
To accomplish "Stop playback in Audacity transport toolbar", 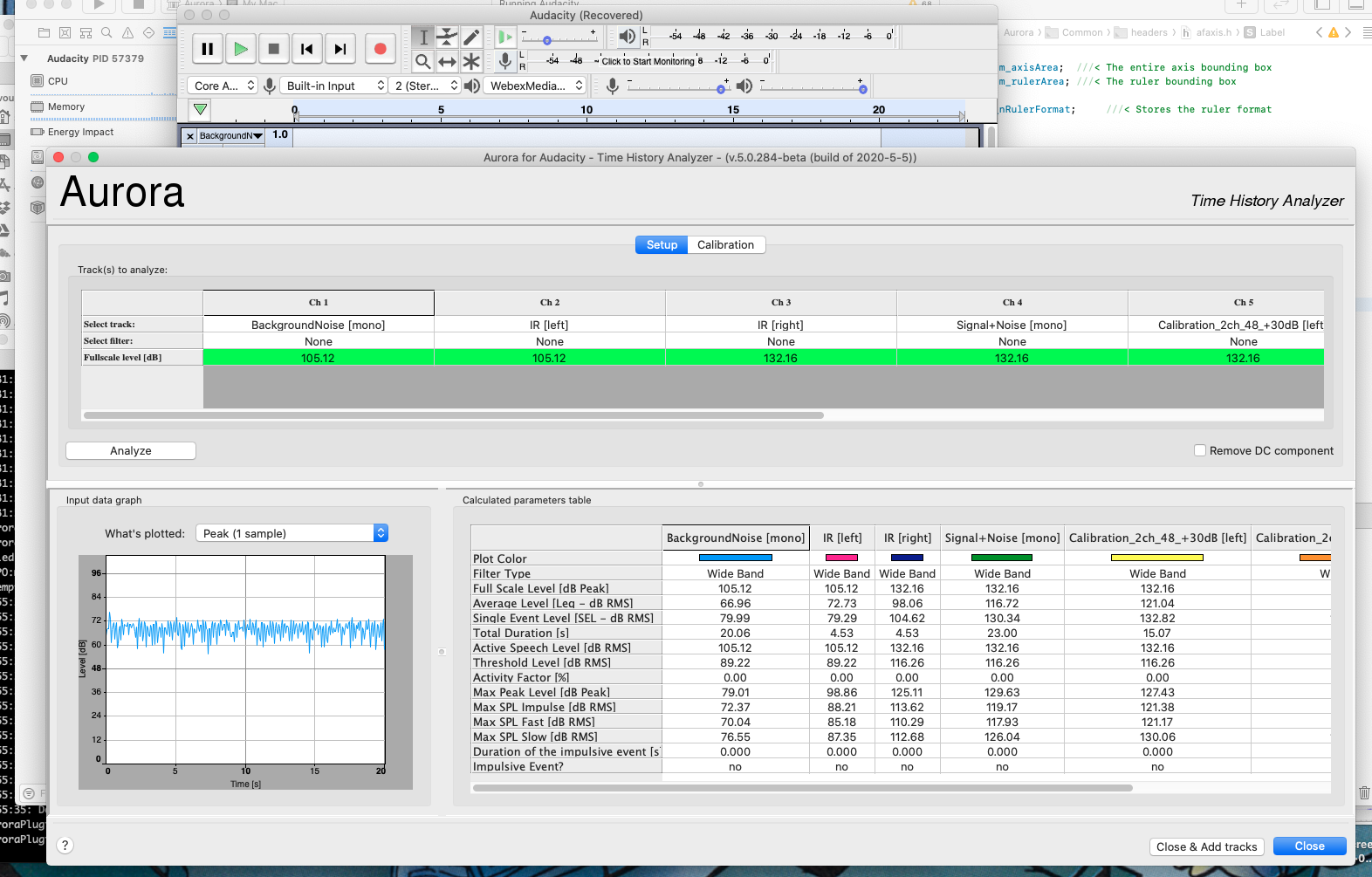I will pos(273,49).
